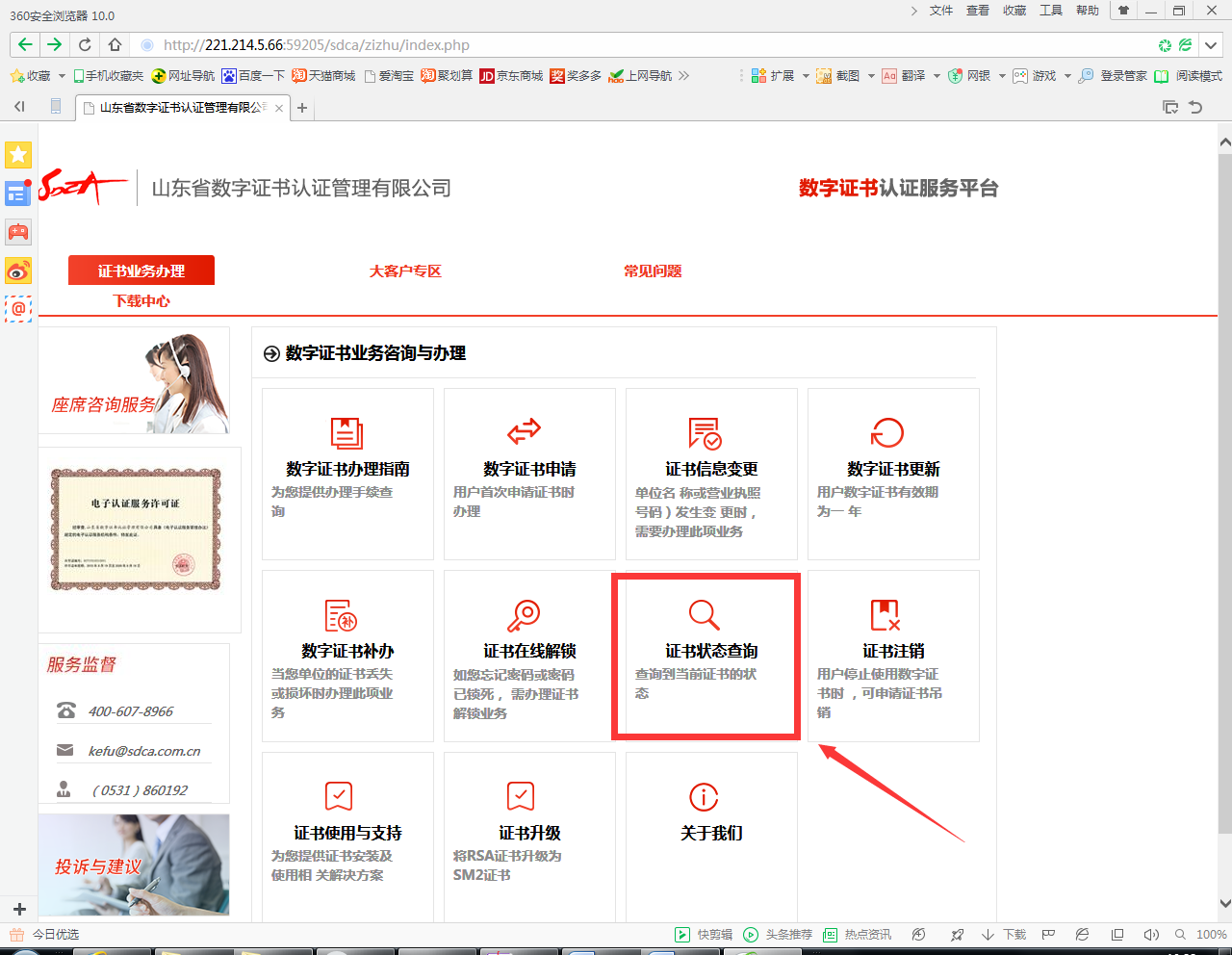Open the 翻译 dropdown arrow
1232x955 pixels.
(936, 76)
